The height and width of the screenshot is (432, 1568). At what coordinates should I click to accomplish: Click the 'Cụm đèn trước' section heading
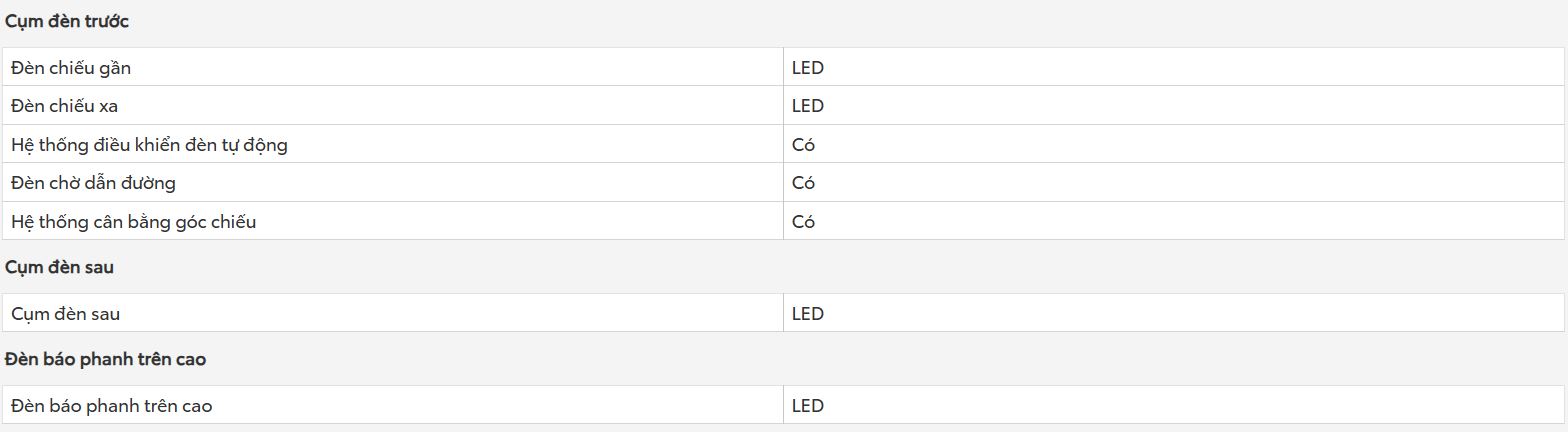click(67, 22)
